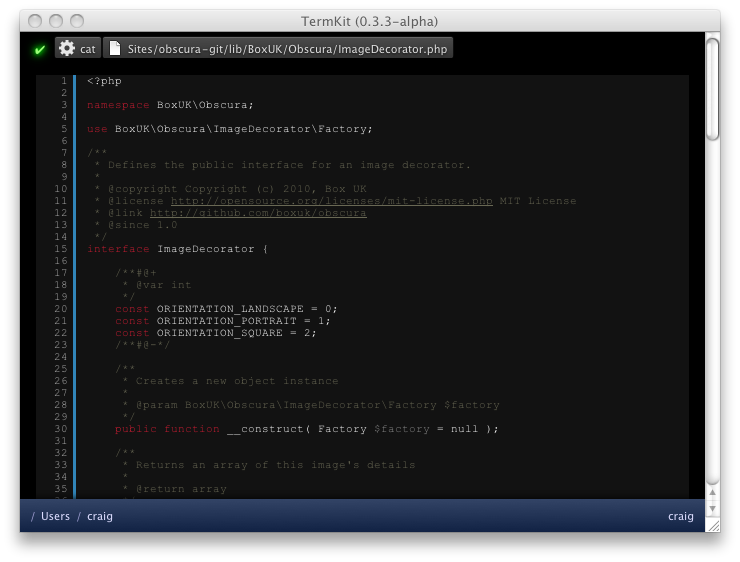740x562 pixels.
Task: Open the github.com/boxuk/obscura link
Action: point(258,213)
